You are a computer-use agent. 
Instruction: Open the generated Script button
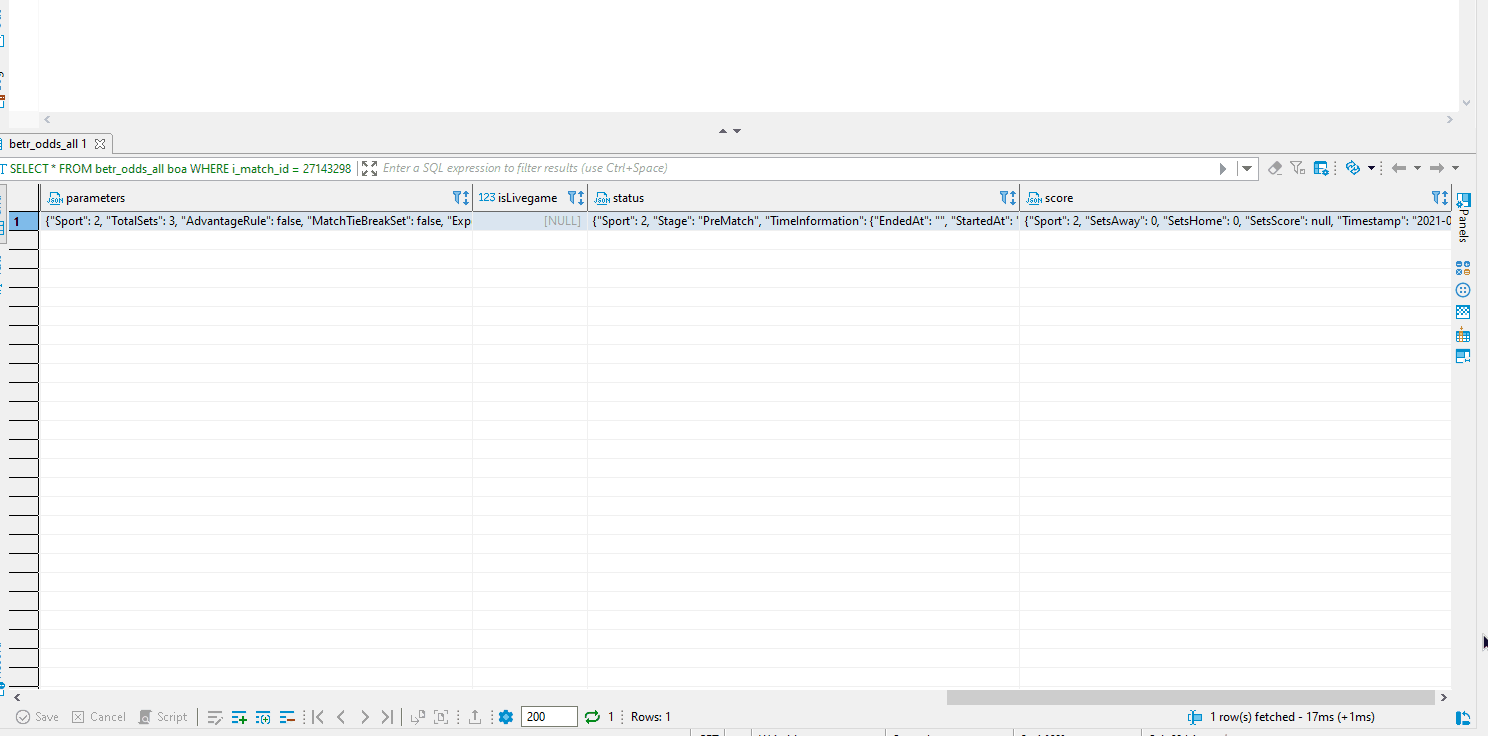(163, 717)
